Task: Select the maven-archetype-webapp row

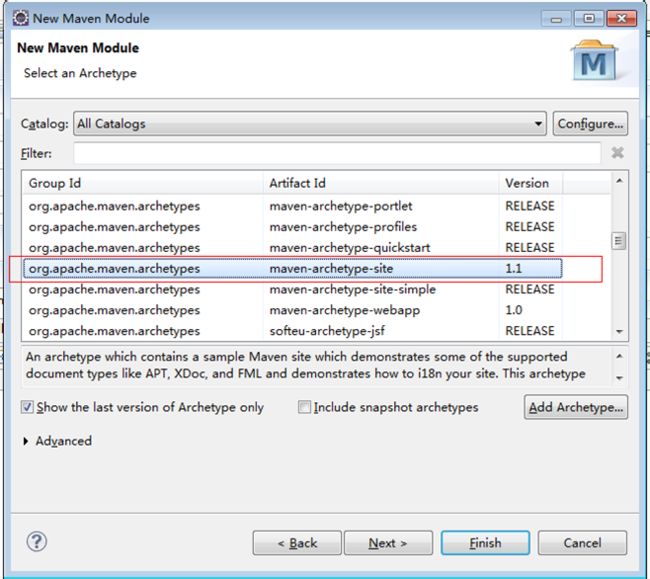Action: pyautogui.click(x=293, y=310)
